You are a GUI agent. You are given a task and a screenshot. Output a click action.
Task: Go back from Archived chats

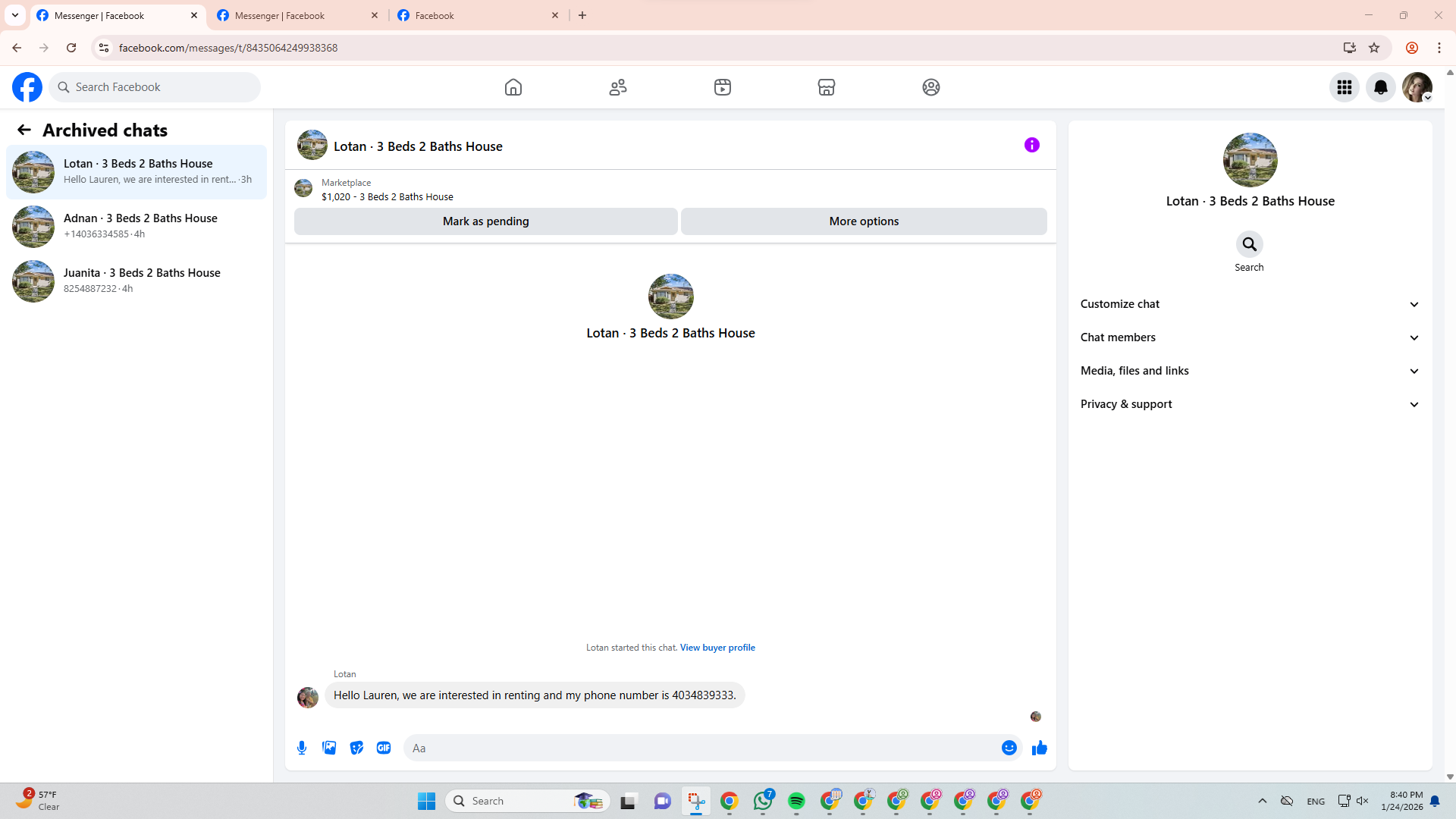click(x=24, y=130)
